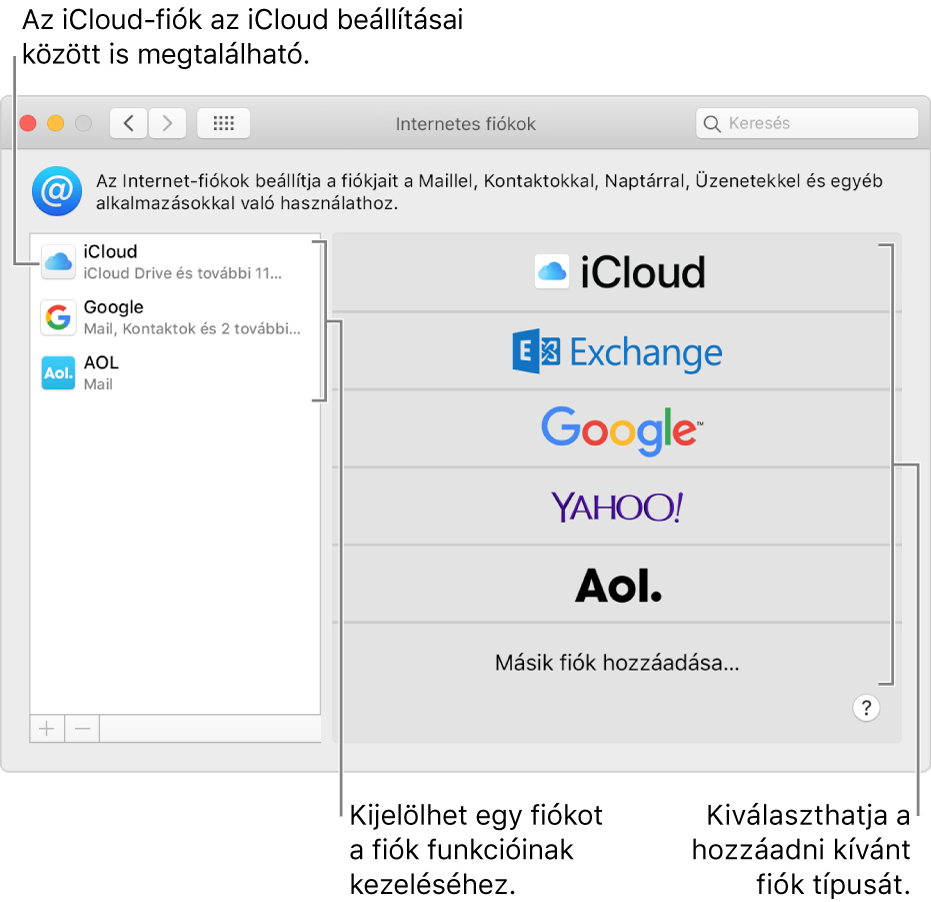This screenshot has width=931, height=902.
Task: Add an account with the plus button
Action: click(x=47, y=729)
